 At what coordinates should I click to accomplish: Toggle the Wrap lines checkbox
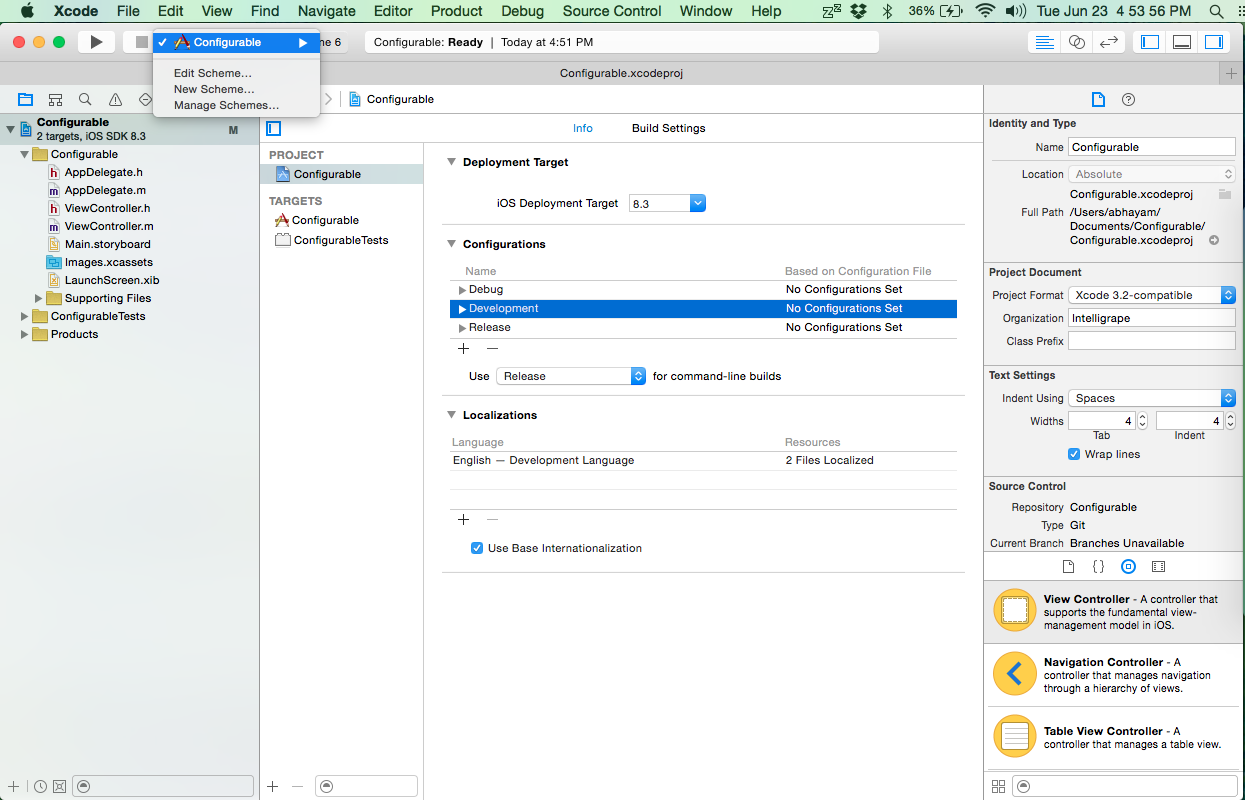point(1075,454)
